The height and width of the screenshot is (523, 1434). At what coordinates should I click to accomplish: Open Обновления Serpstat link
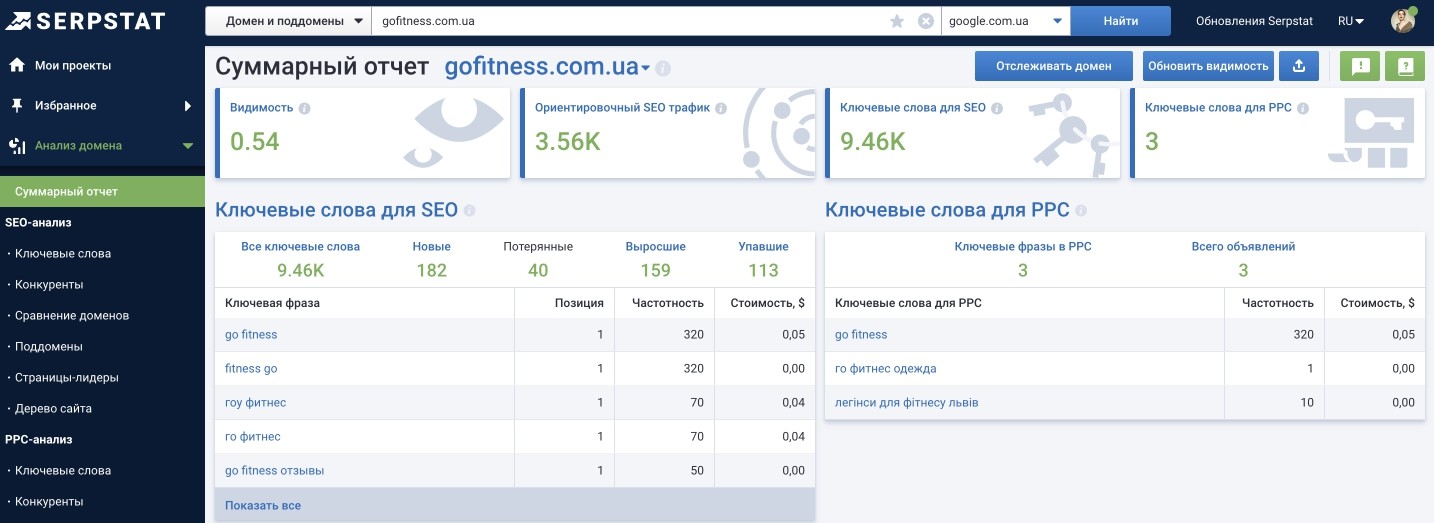1255,21
